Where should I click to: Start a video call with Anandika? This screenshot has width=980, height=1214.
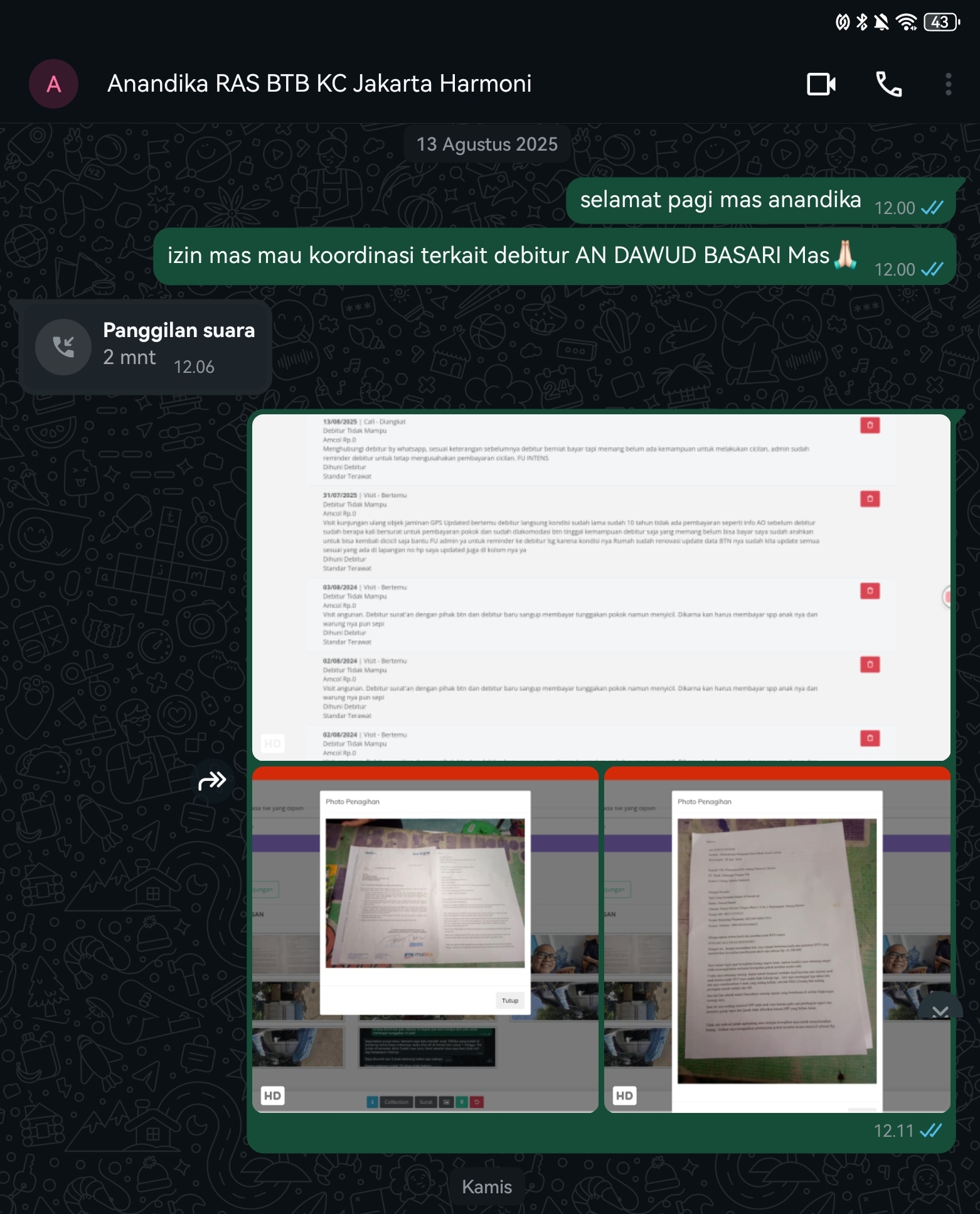[x=821, y=84]
